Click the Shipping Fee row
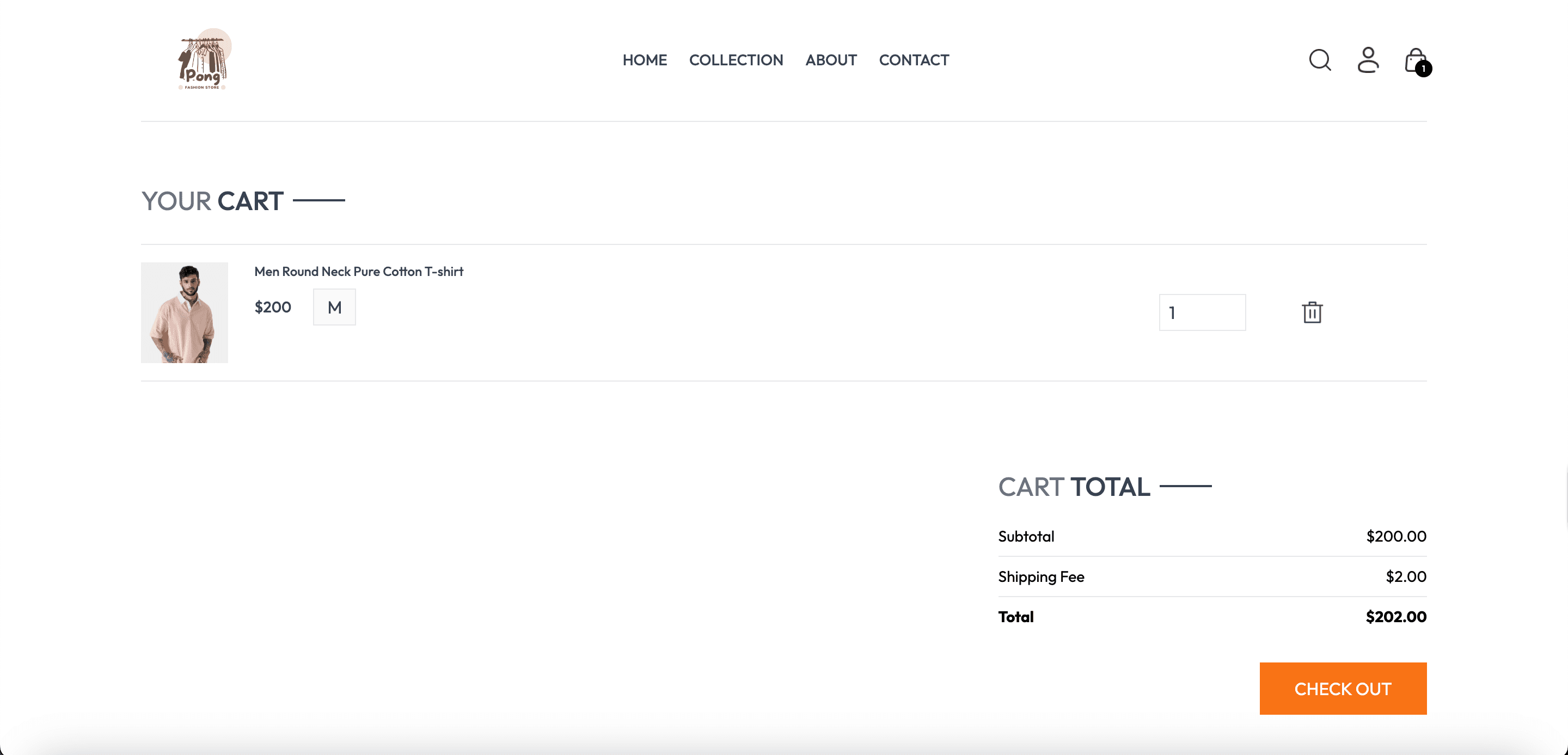 tap(1041, 576)
